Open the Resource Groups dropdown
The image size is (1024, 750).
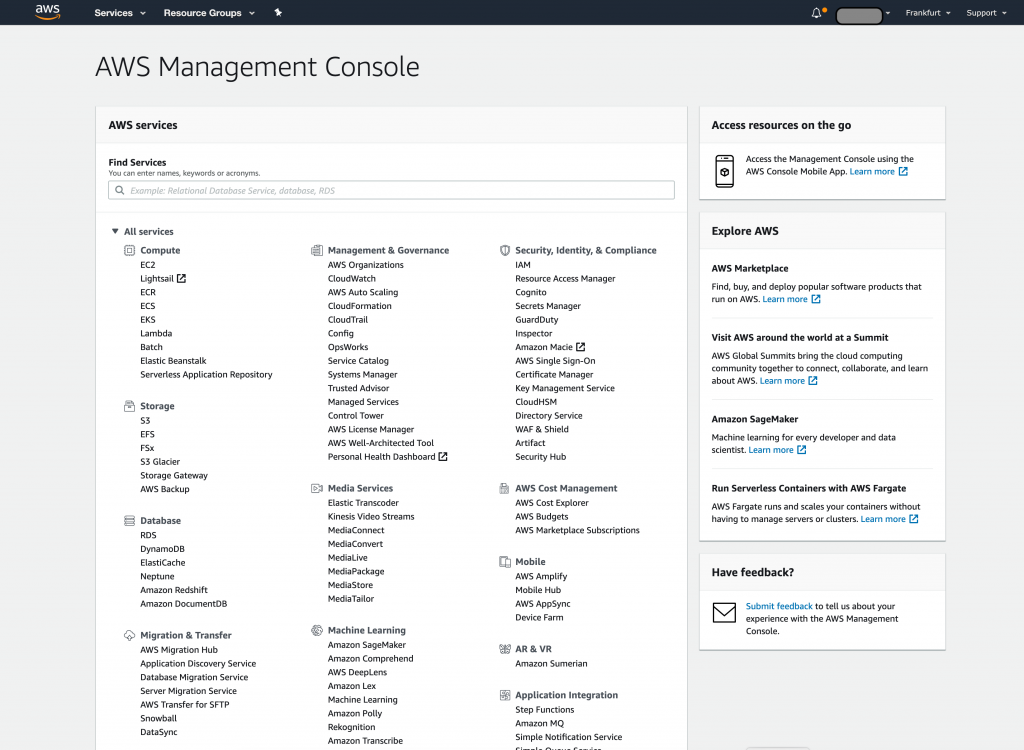click(x=209, y=13)
